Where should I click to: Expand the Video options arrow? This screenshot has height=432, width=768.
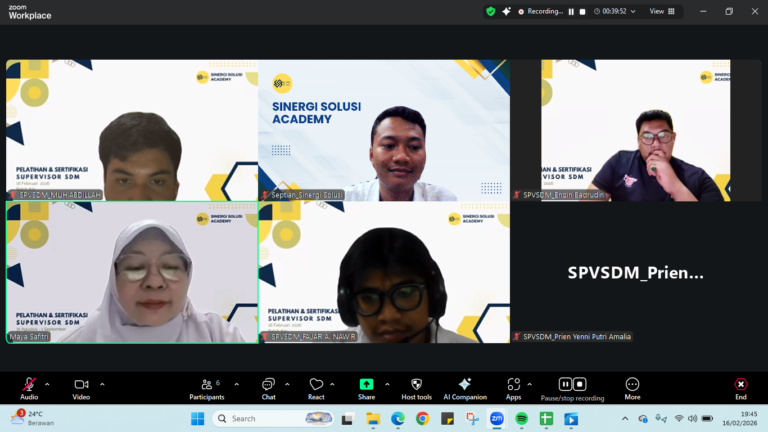[102, 384]
